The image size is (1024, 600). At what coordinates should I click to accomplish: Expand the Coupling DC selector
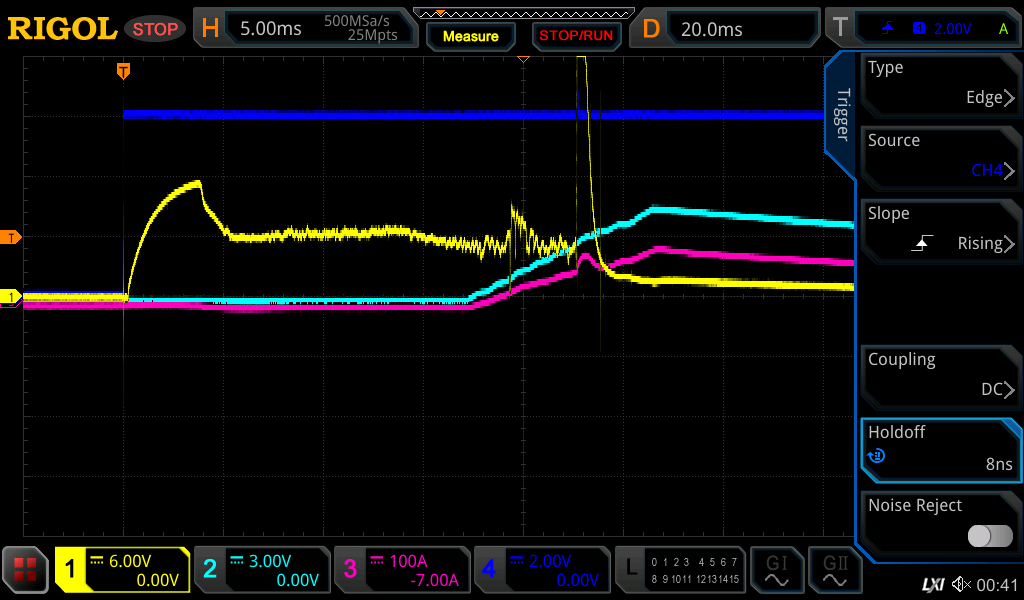click(940, 375)
